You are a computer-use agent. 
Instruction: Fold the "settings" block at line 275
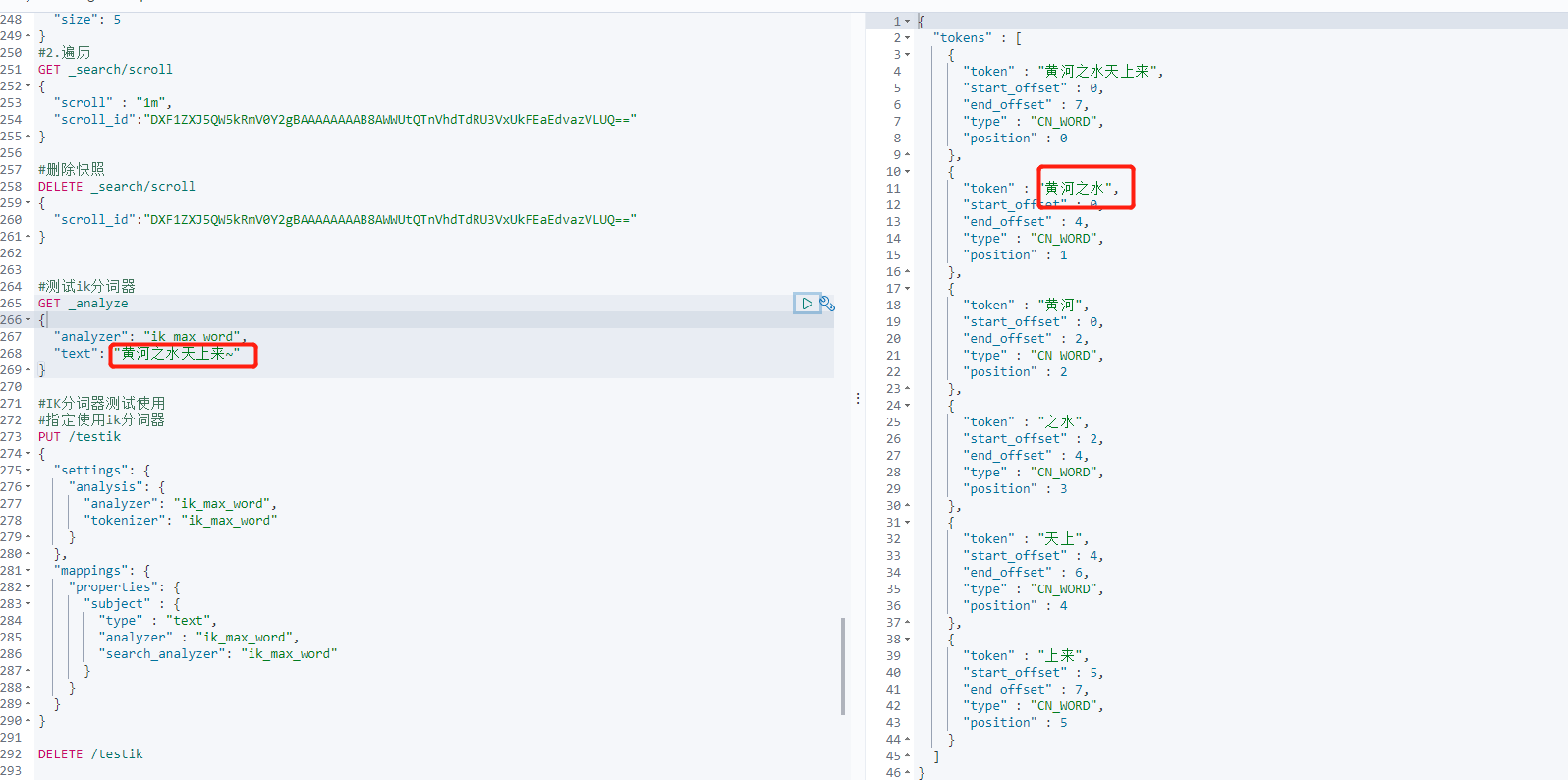pos(28,471)
